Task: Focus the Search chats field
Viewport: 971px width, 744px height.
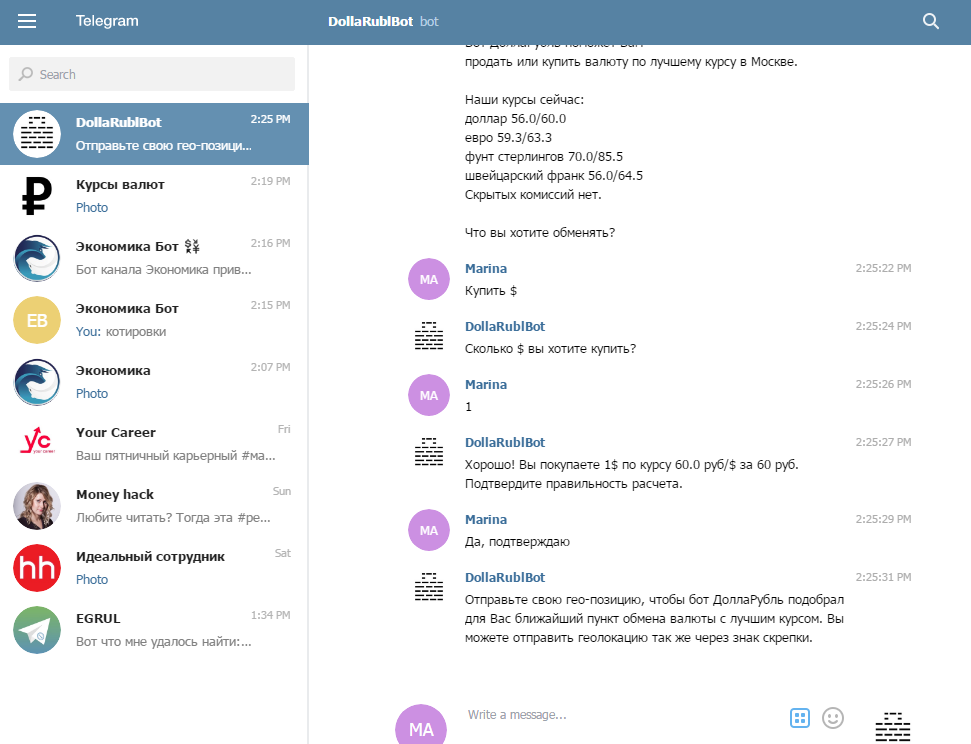Action: pos(152,74)
